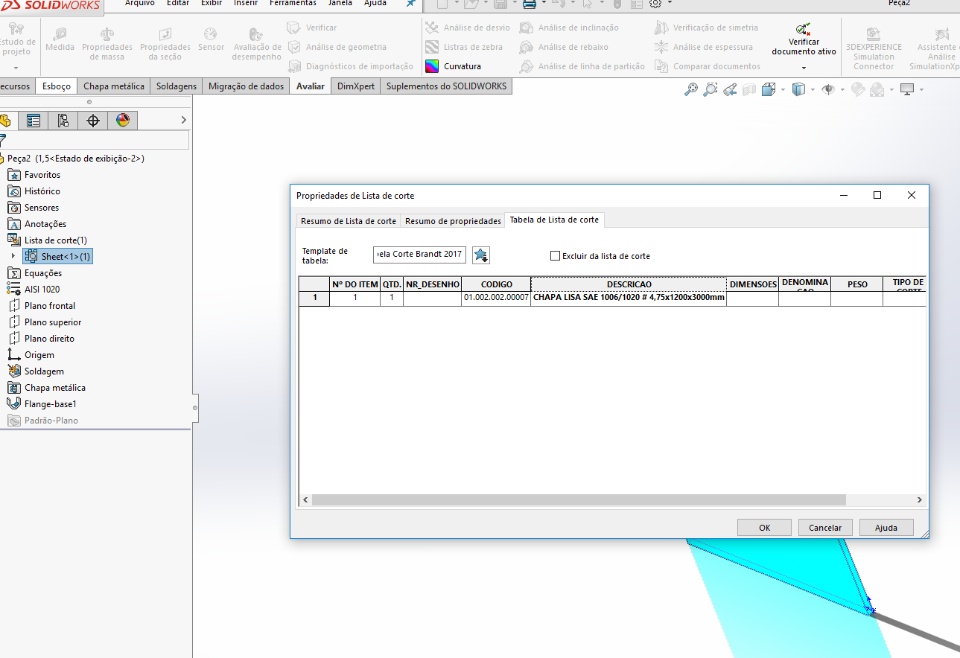The height and width of the screenshot is (658, 960).
Task: Open the View orientation dropdown arrow
Action: pyautogui.click(x=782, y=90)
